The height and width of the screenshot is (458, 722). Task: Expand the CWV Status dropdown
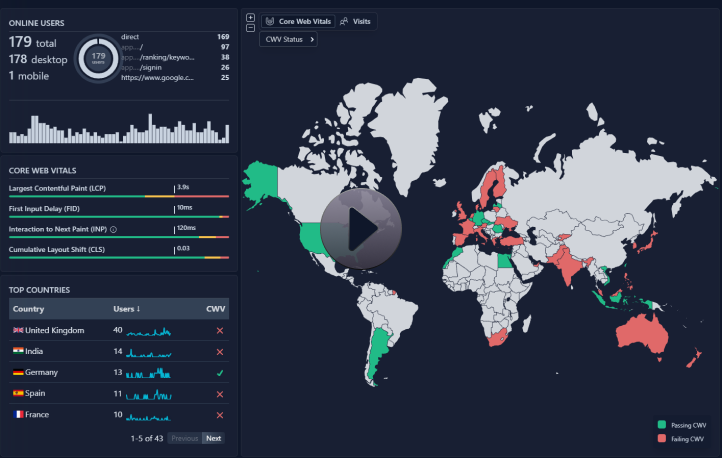click(x=289, y=39)
